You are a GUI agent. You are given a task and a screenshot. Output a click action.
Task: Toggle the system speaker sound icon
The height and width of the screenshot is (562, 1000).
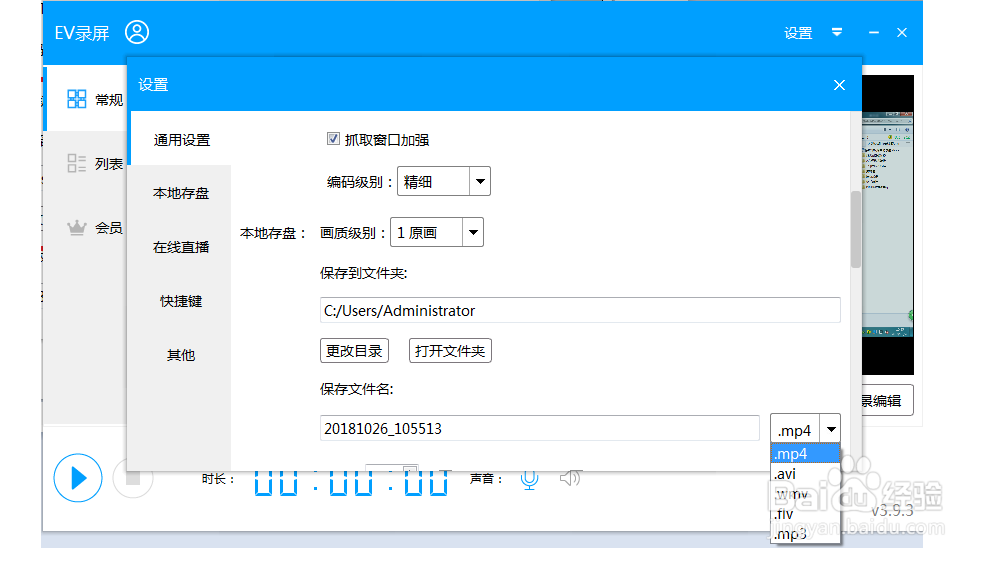(x=570, y=478)
